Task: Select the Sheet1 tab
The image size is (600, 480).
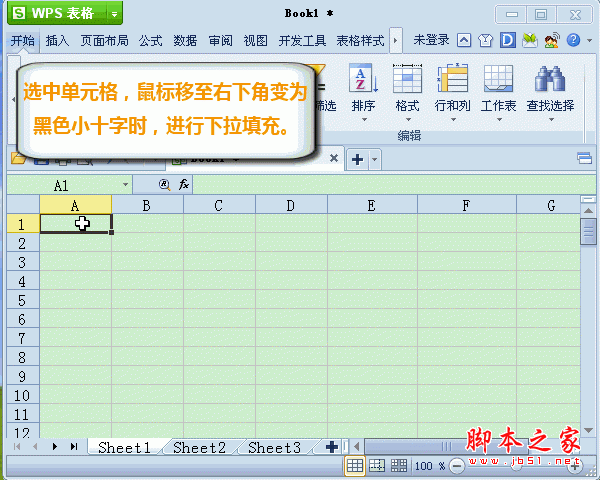Action: 124,447
